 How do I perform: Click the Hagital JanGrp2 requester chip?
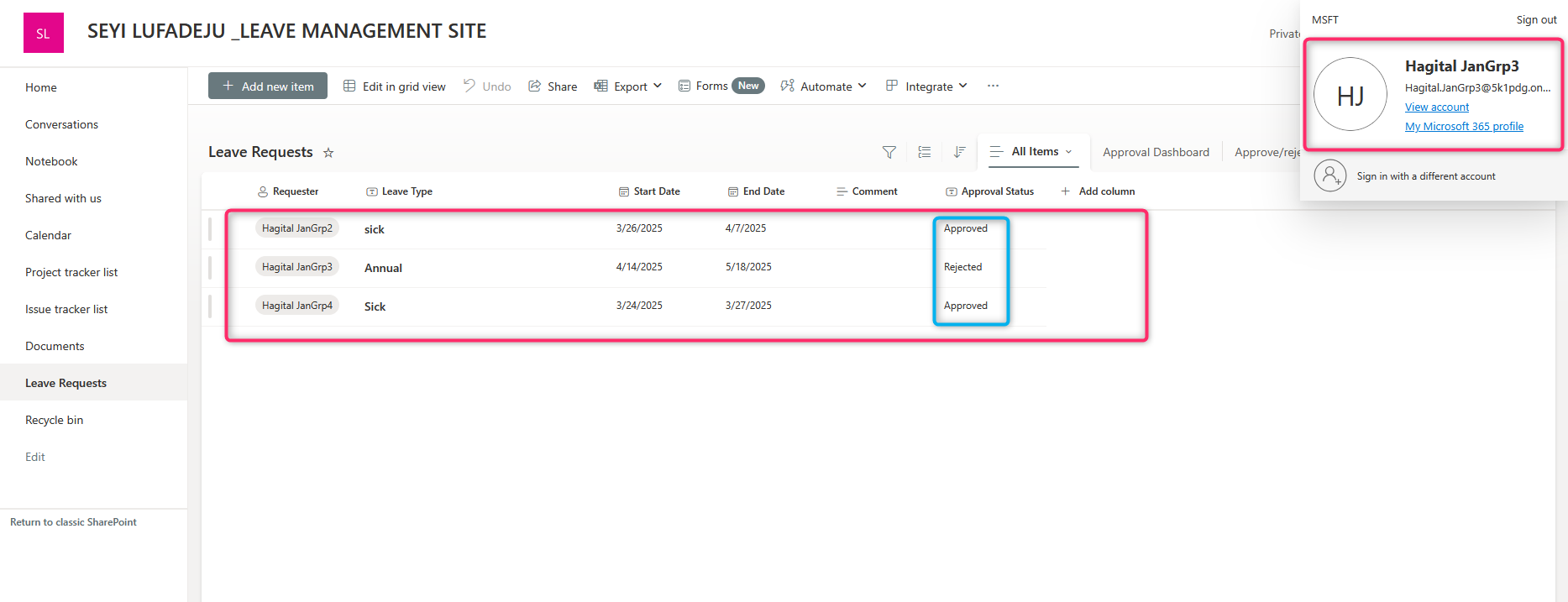[x=297, y=228]
